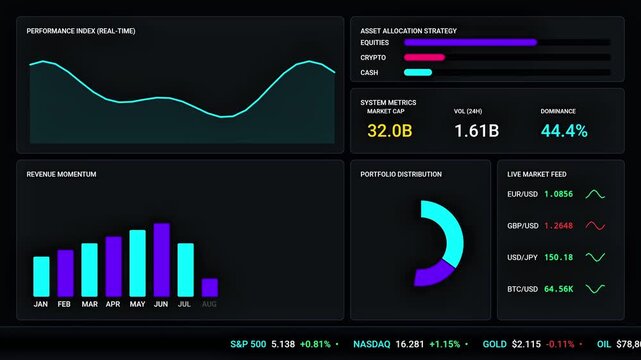Select the Equities purple allocation bar
Image resolution: width=641 pixels, height=360 pixels.
pyautogui.click(x=471, y=42)
